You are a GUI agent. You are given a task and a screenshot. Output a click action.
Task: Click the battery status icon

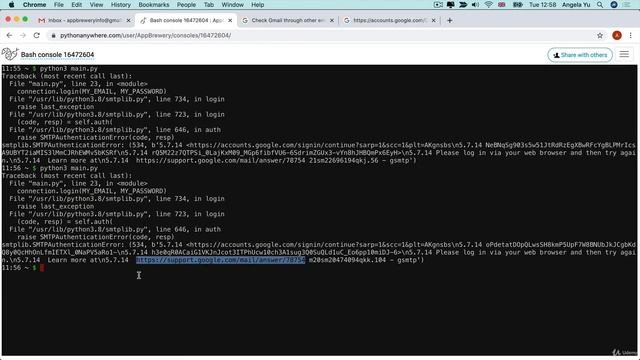518,4
